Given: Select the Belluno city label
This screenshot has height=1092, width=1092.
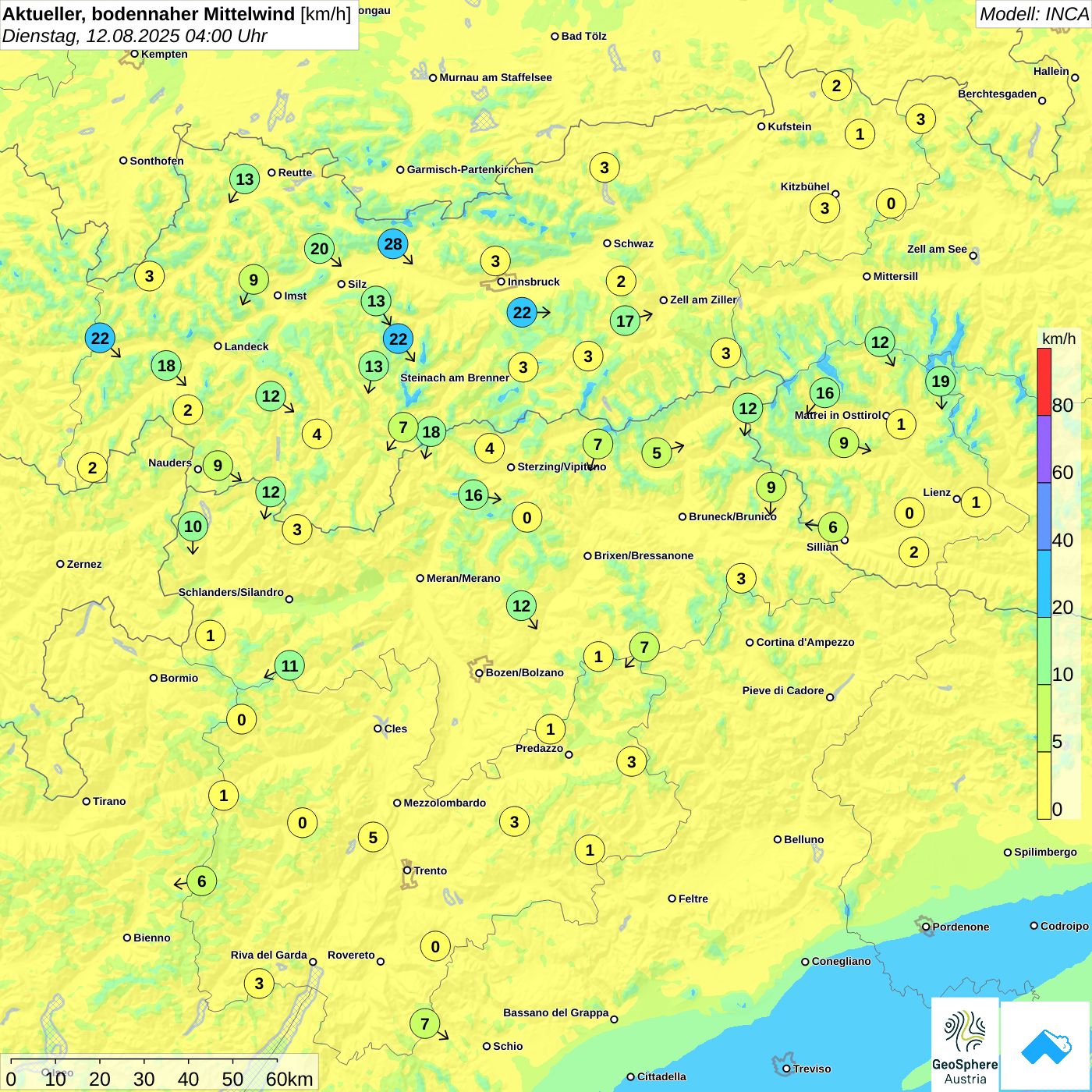Looking at the screenshot, I should coord(803,839).
